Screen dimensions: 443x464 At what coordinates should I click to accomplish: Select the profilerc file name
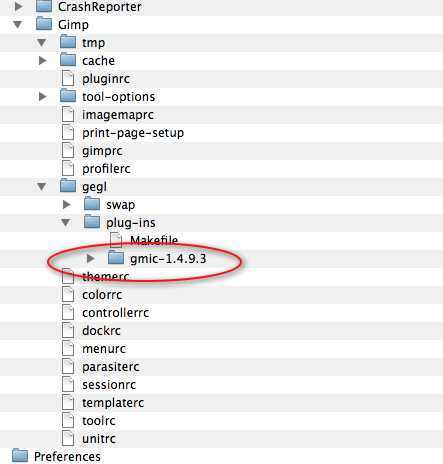click(x=106, y=169)
